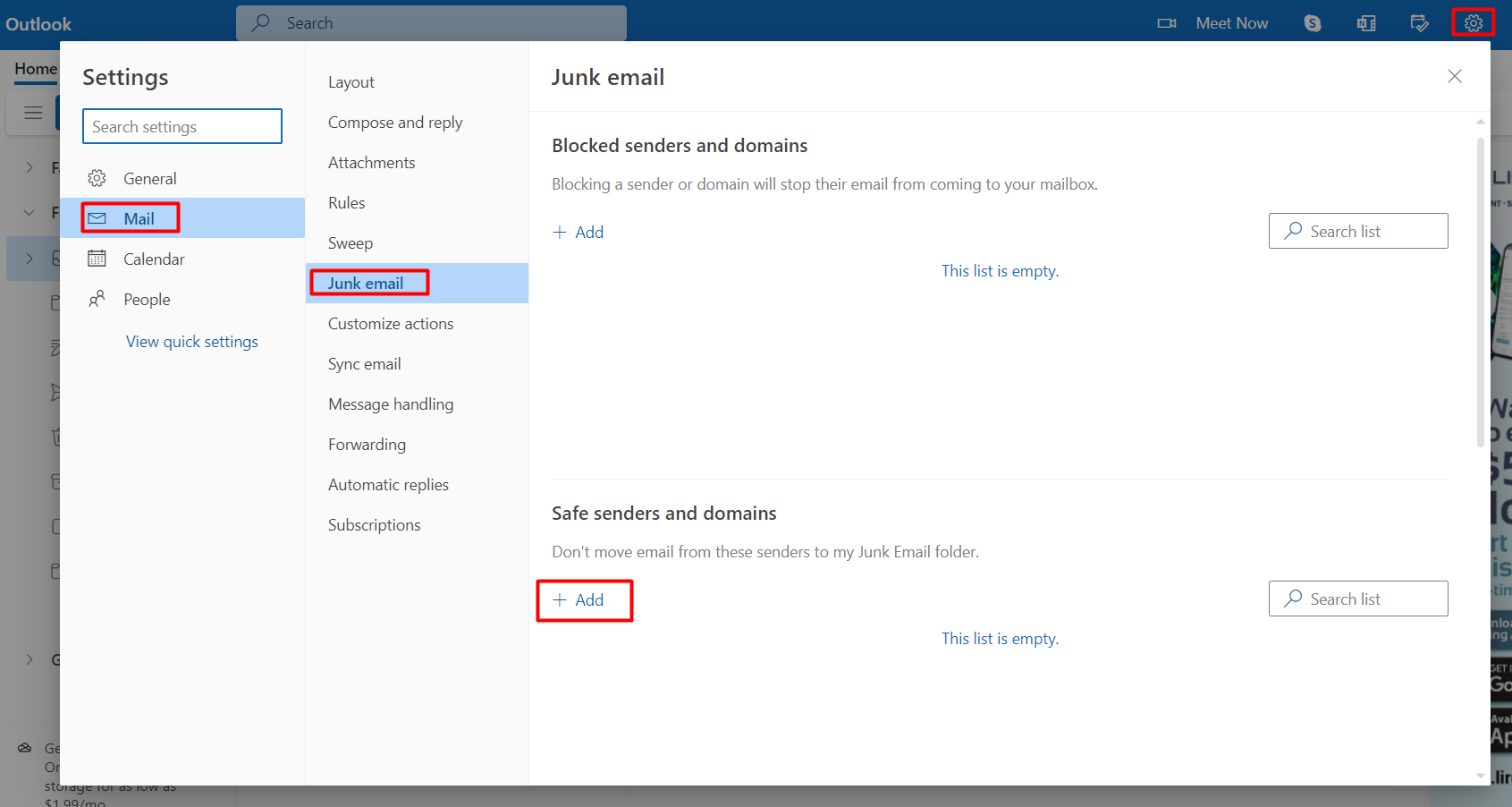1512x807 pixels.
Task: Expand the first collapsed folder chevron in sidebar
Action: tap(30, 167)
